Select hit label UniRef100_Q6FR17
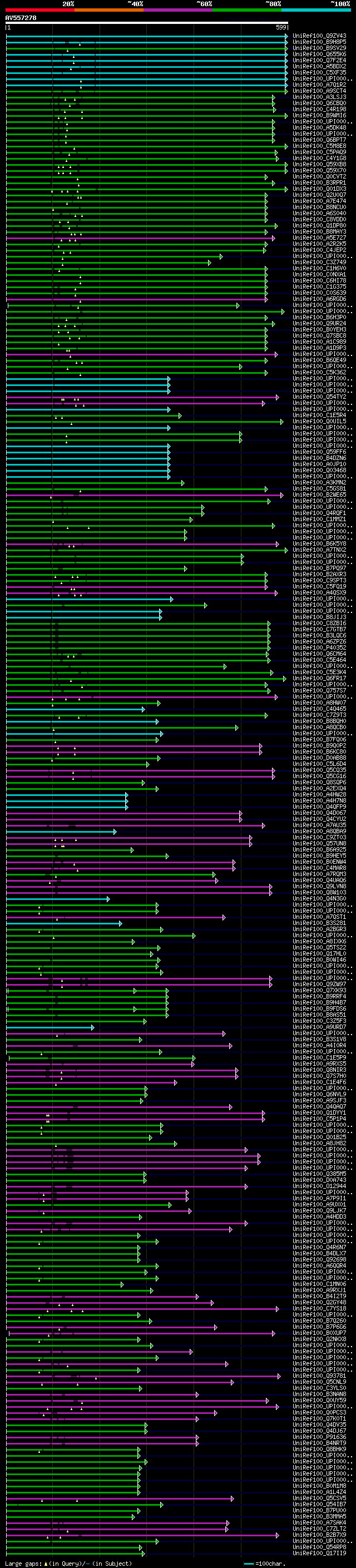This screenshot has width=356, height=1568. tap(319, 678)
